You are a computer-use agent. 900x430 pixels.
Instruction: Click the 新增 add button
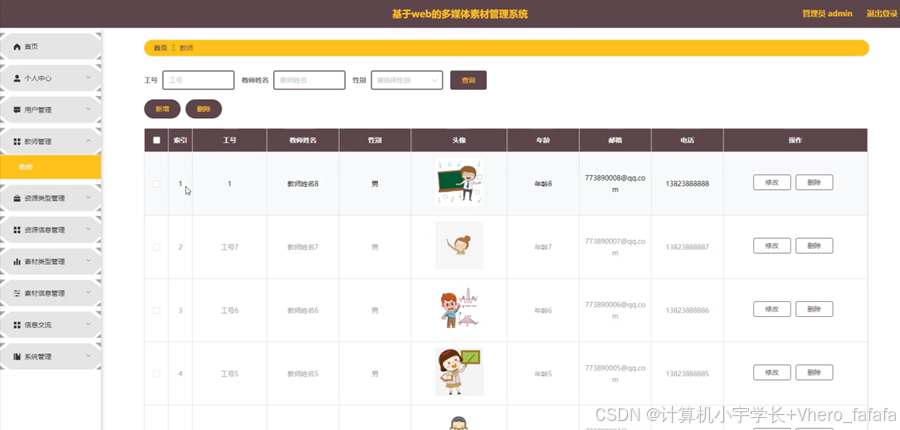pos(162,109)
